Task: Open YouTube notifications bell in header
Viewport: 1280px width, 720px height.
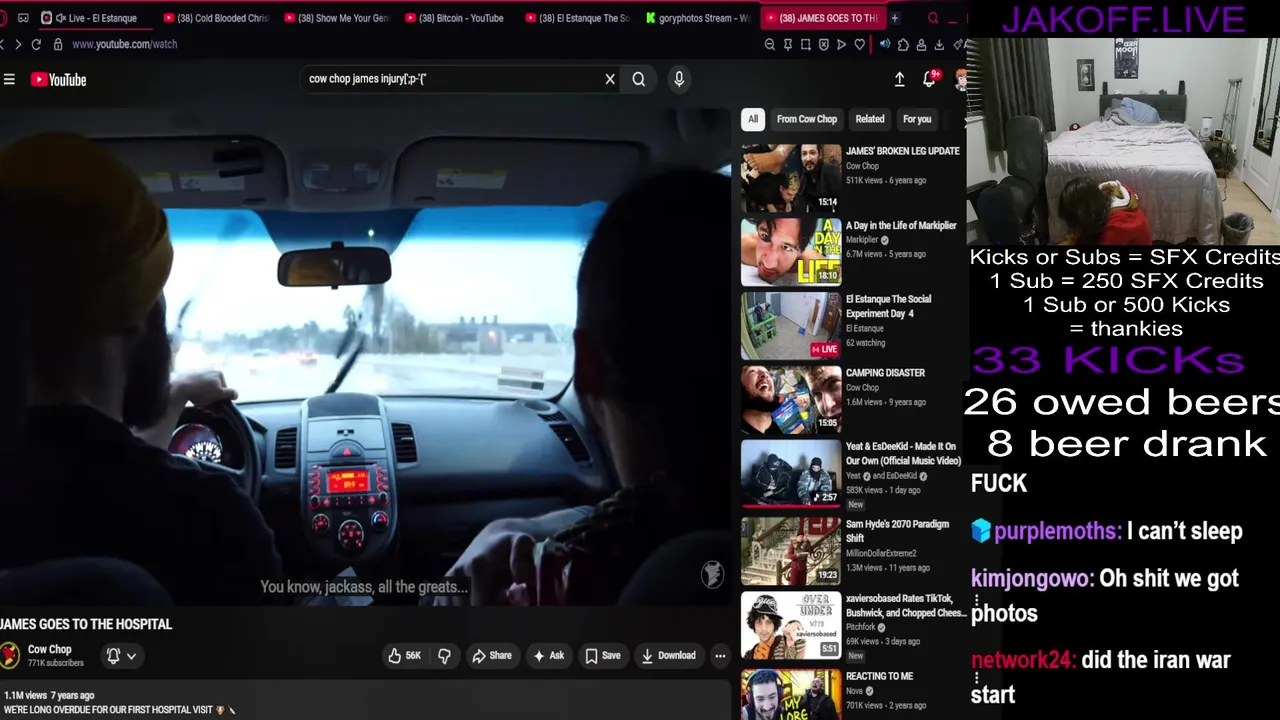Action: pyautogui.click(x=929, y=79)
